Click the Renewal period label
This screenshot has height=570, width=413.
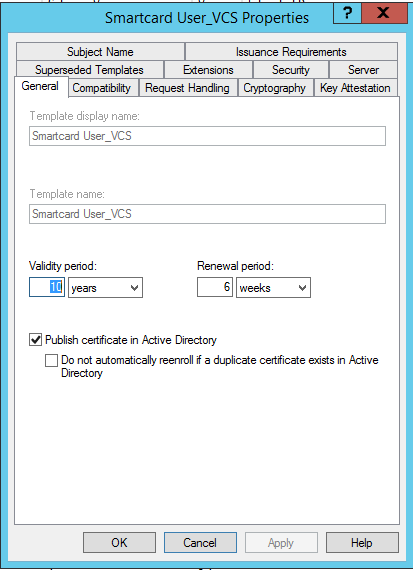[235, 266]
